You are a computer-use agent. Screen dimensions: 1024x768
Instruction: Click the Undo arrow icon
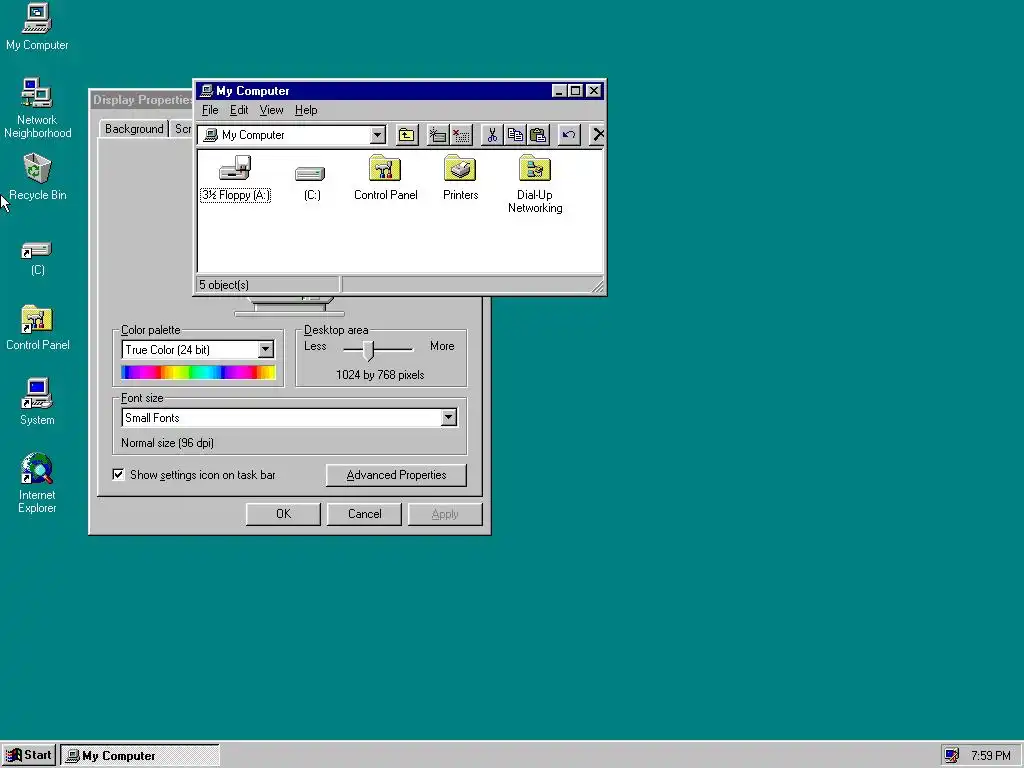[x=569, y=135]
